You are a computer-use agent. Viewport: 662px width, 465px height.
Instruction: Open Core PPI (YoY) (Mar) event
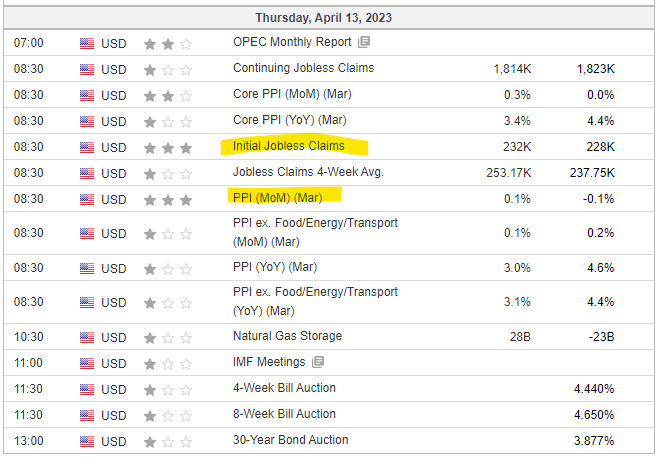tap(290, 120)
